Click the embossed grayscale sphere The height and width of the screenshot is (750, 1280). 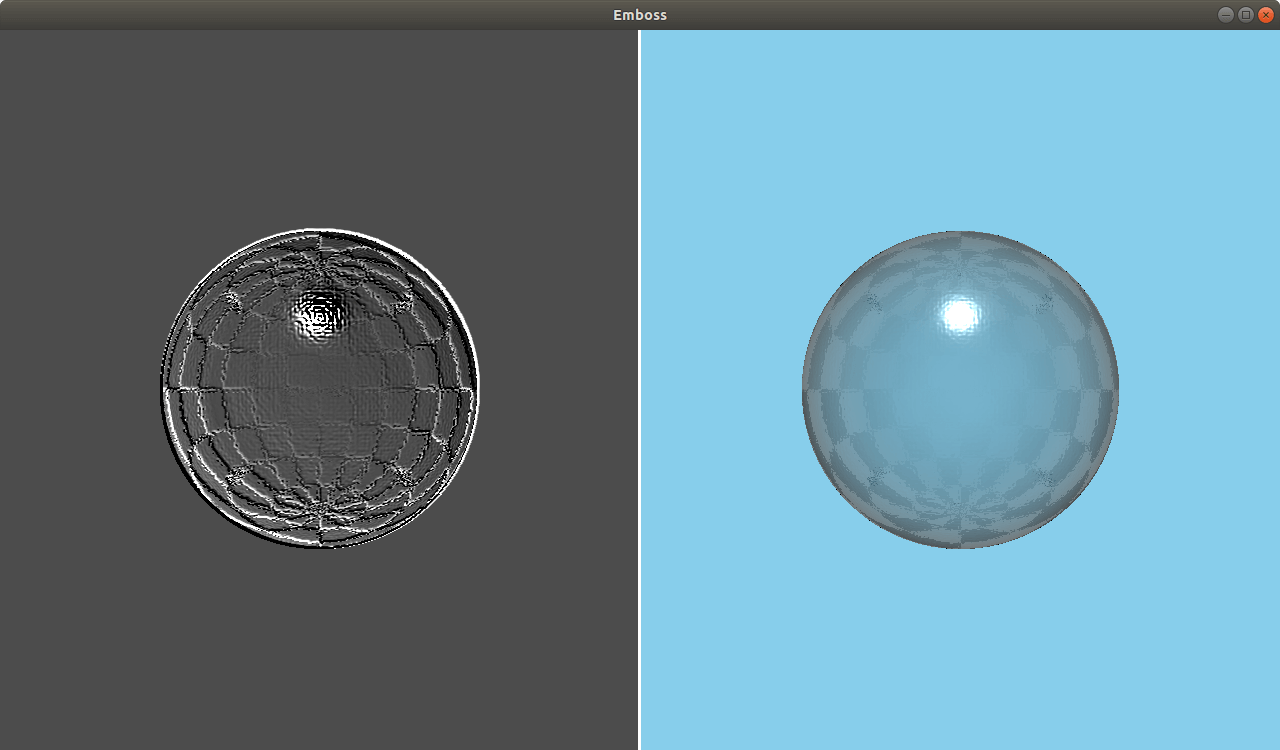(x=318, y=390)
